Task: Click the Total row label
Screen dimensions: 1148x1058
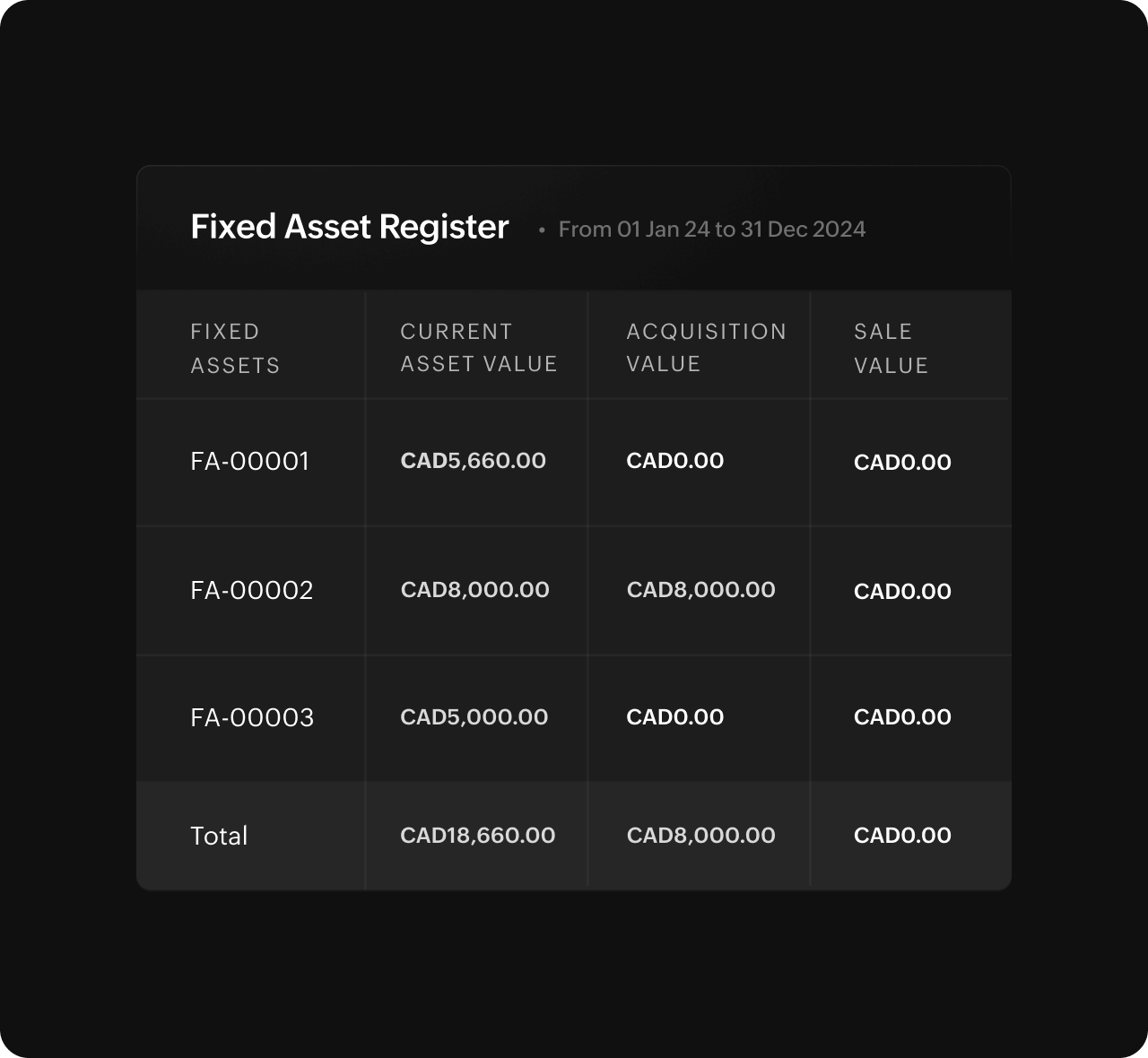Action: 219,836
